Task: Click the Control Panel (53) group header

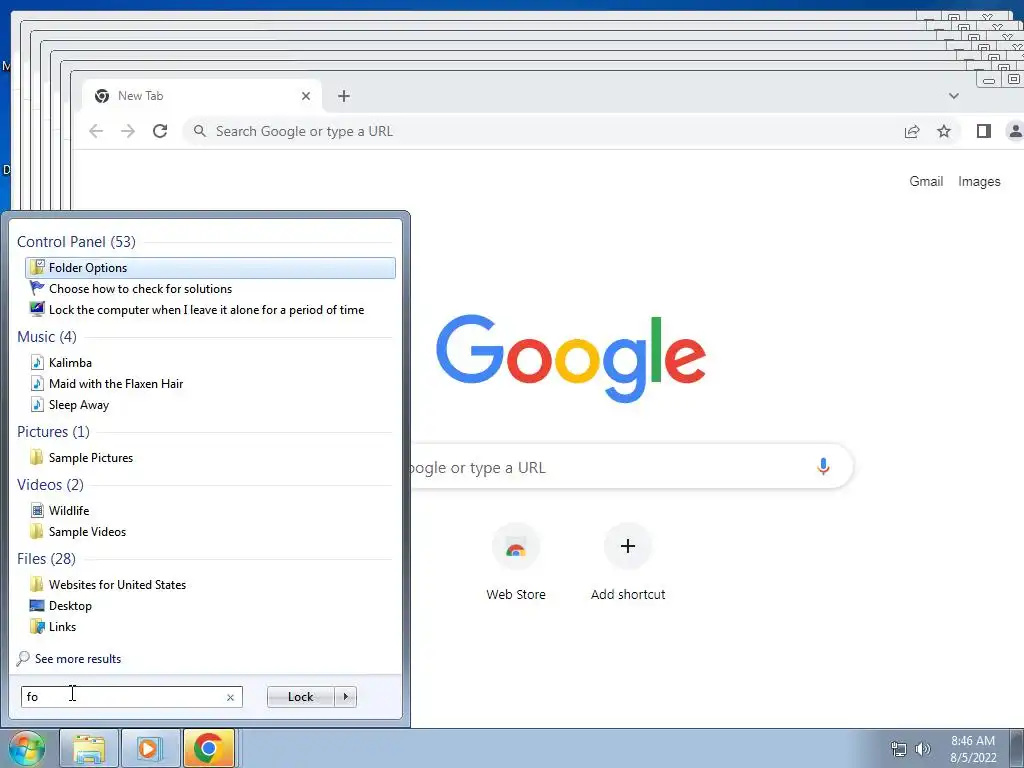Action: 76,242
